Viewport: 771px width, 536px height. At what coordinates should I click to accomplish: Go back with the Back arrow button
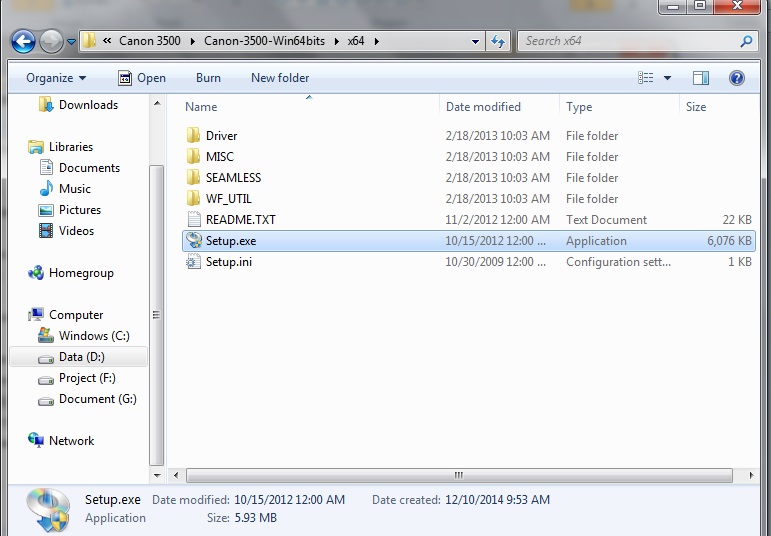23,41
